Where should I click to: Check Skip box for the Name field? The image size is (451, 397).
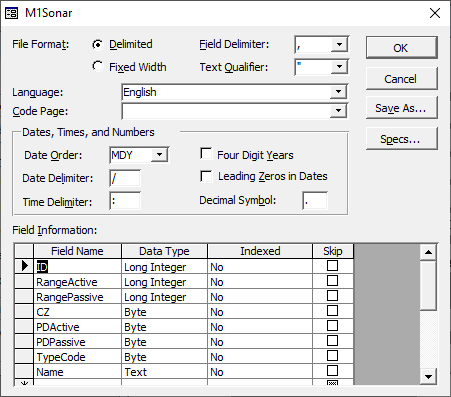pyautogui.click(x=332, y=371)
